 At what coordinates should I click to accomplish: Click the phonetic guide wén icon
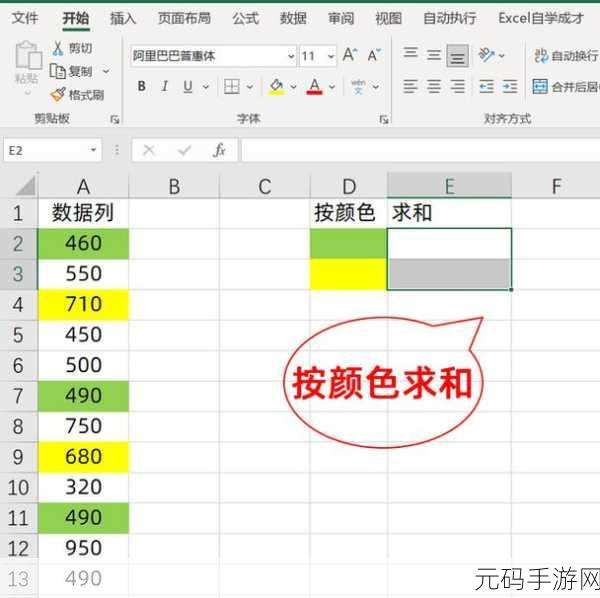pyautogui.click(x=358, y=87)
